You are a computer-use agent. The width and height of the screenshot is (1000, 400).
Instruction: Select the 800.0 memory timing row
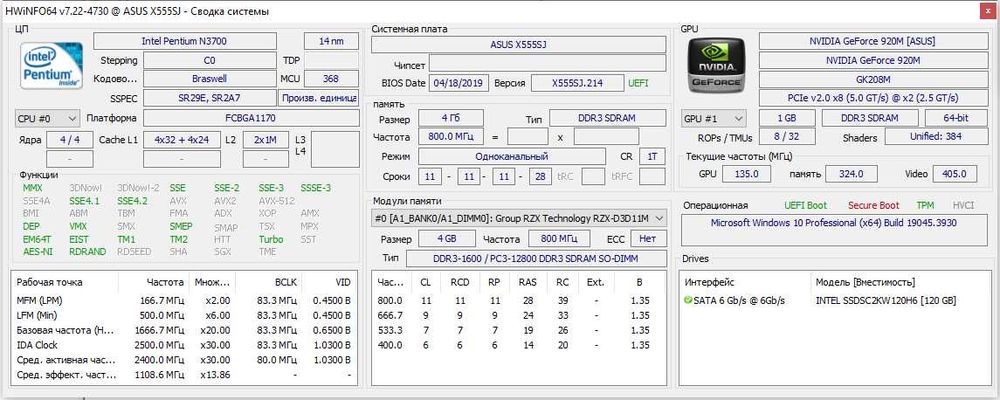click(x=519, y=300)
